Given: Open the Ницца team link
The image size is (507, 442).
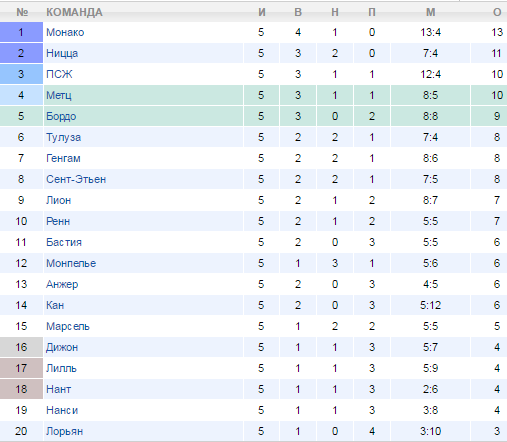Looking at the screenshot, I should pos(62,53).
